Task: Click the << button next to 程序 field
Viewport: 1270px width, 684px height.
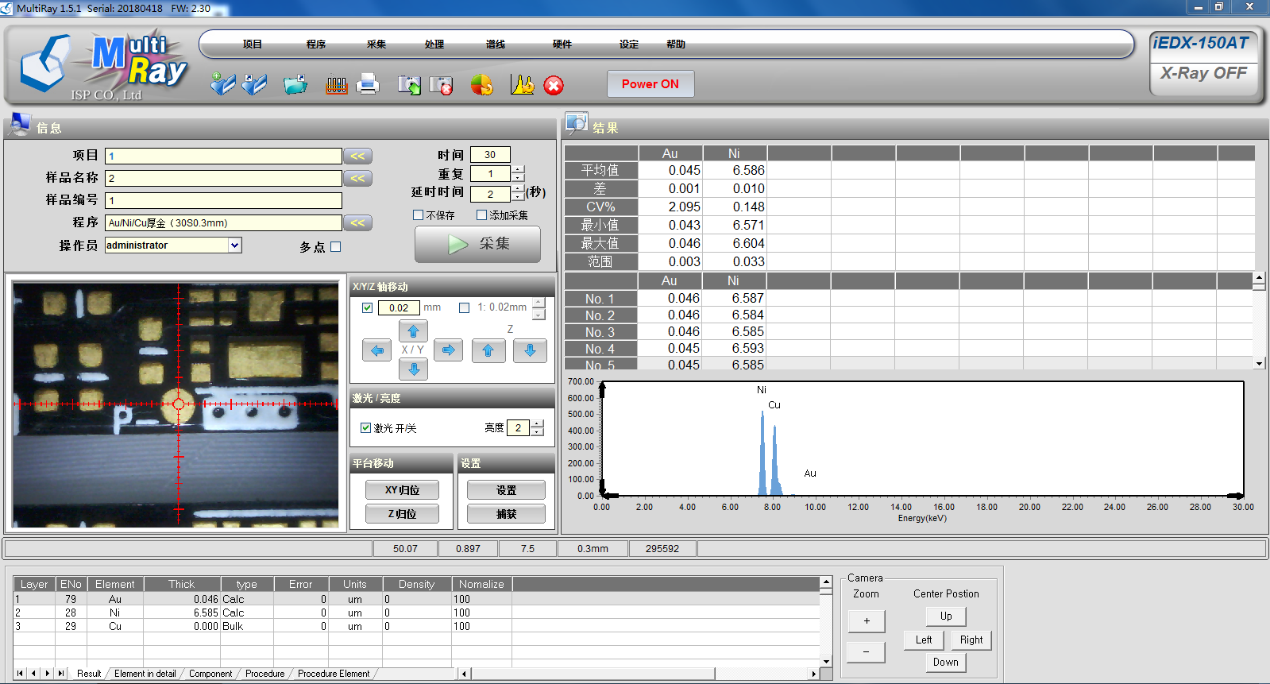Action: pyautogui.click(x=358, y=223)
